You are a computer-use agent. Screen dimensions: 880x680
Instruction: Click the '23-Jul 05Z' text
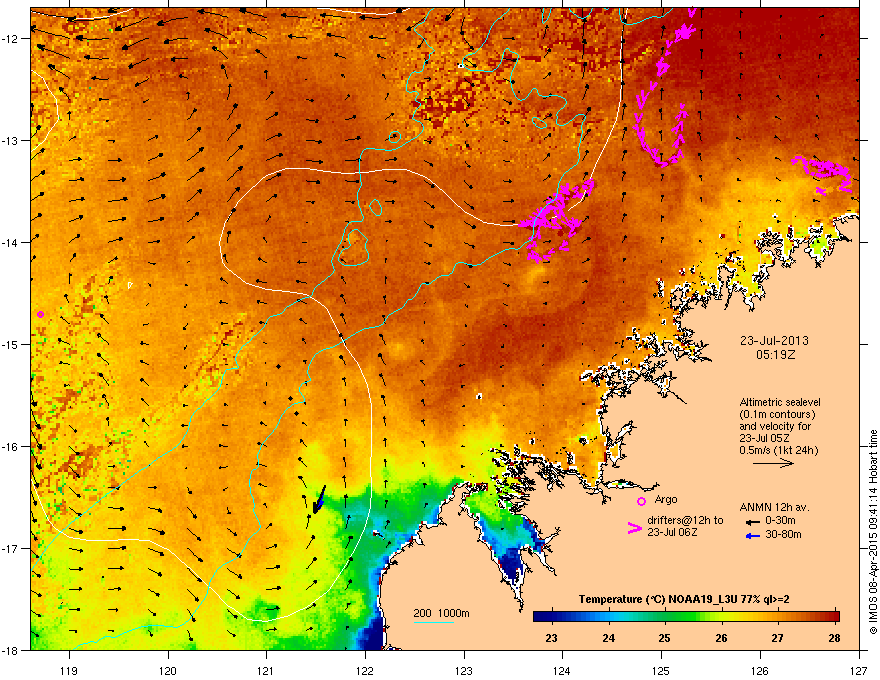[763, 438]
